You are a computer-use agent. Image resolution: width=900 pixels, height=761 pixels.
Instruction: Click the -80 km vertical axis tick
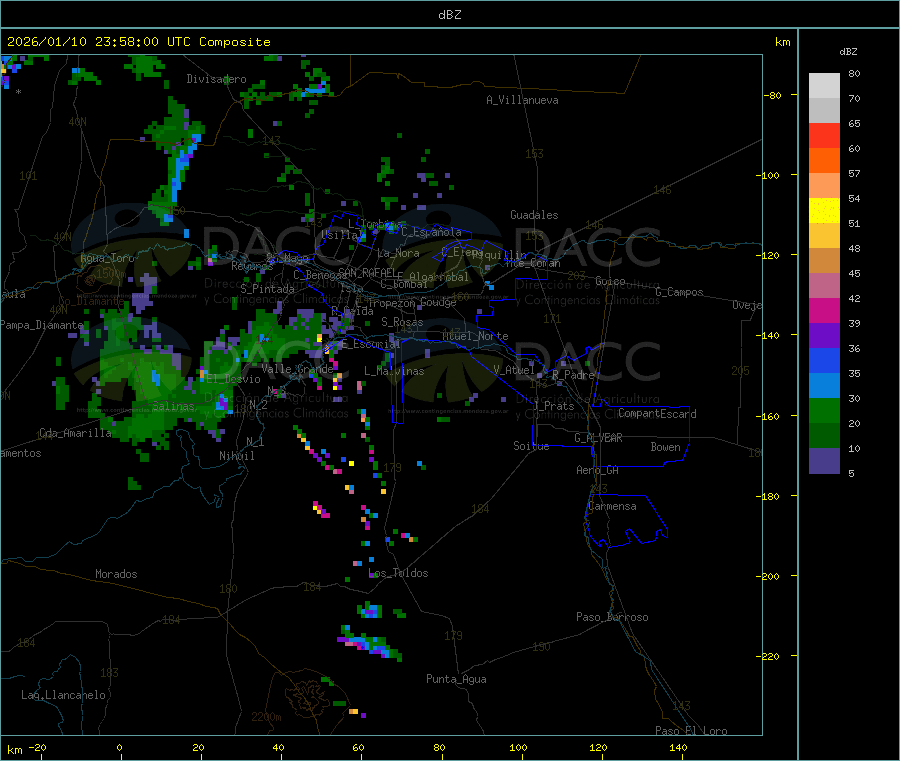773,95
